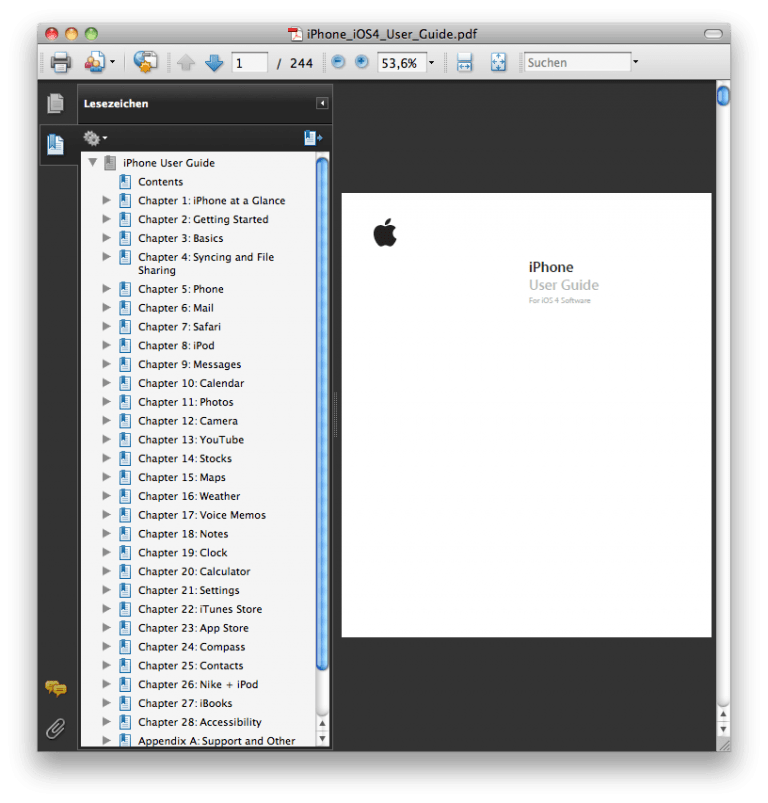This screenshot has height=803, width=768.
Task: Click bookmarks panel scroll down arrow
Action: (x=323, y=738)
